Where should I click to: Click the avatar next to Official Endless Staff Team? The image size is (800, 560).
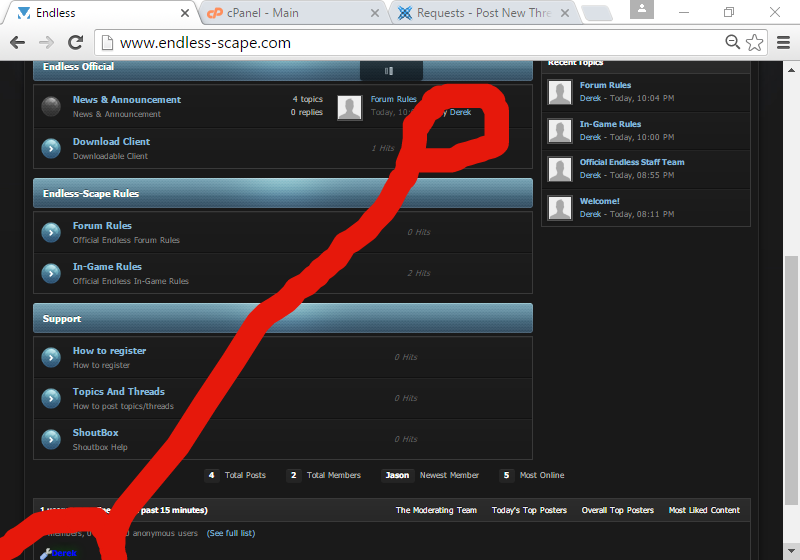[560, 169]
